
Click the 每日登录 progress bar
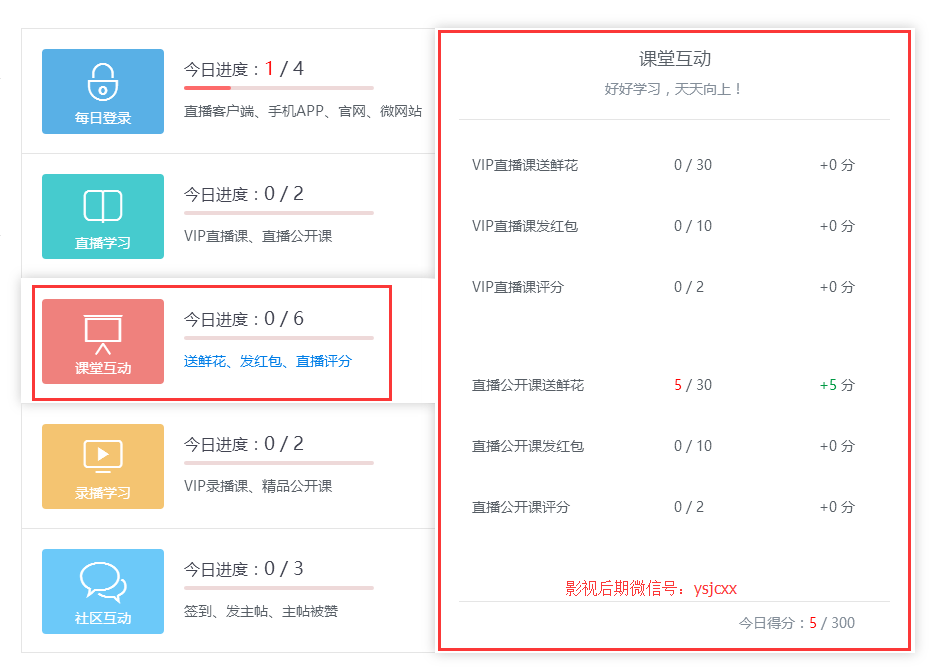pos(278,88)
